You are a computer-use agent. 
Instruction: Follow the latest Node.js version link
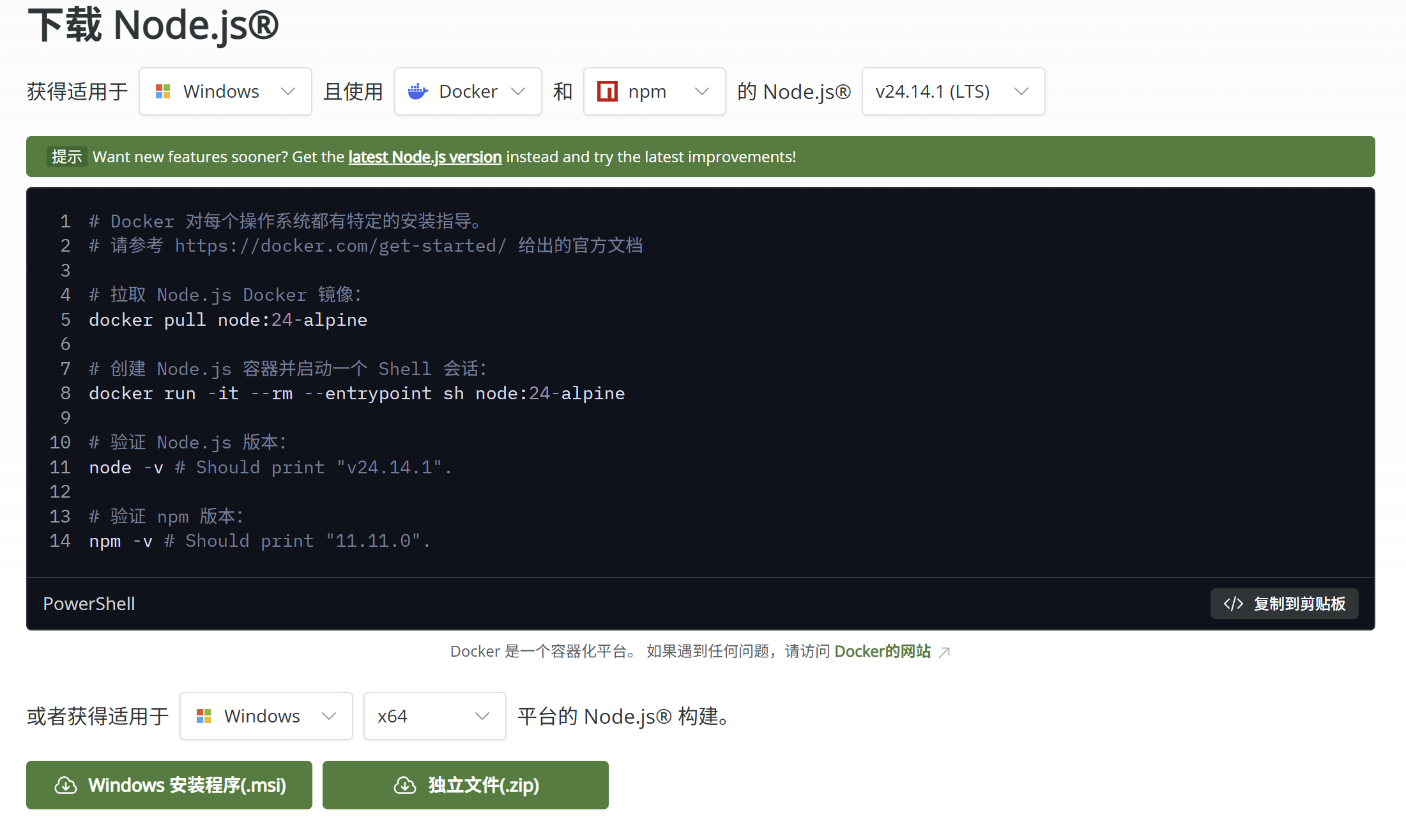(x=425, y=157)
